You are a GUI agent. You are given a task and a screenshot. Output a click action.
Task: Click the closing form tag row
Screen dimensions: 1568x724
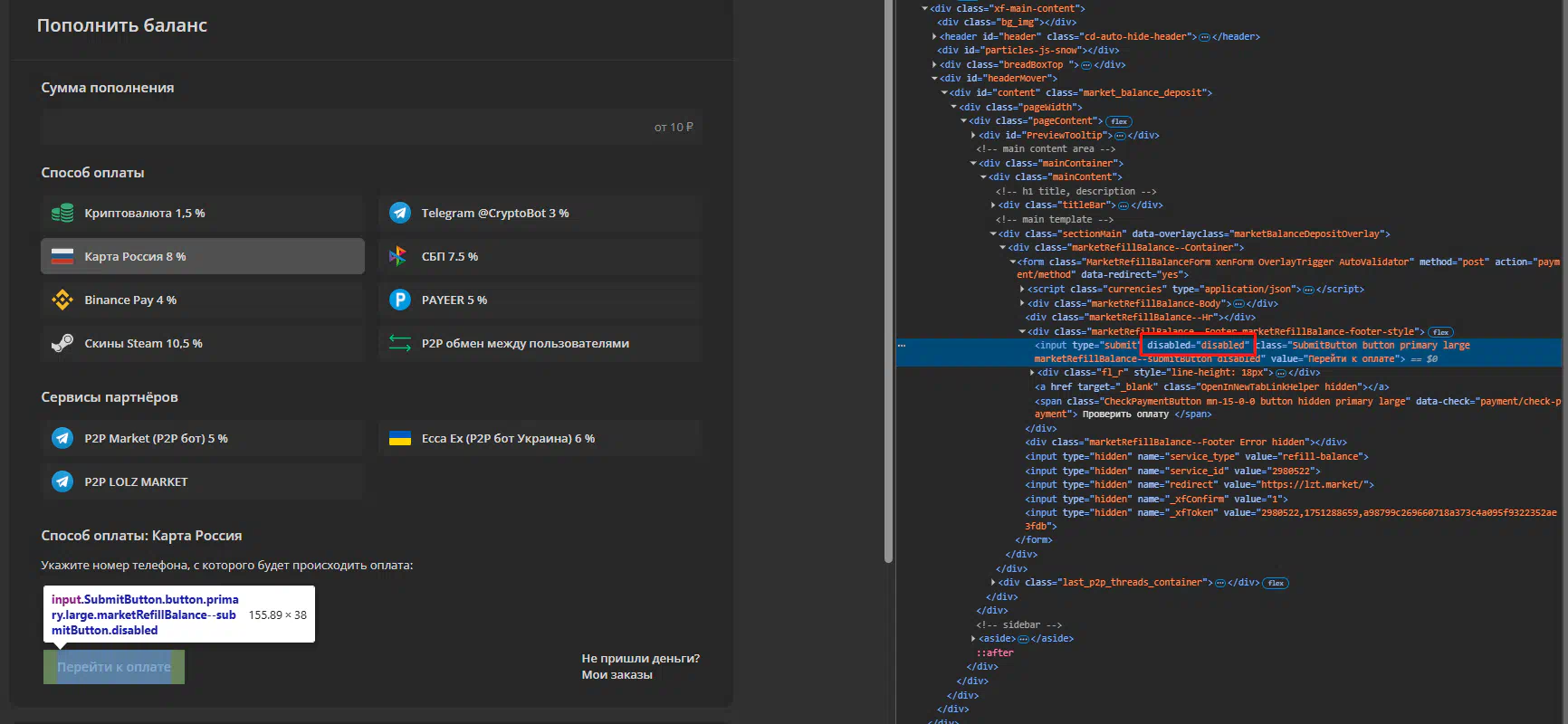(x=1034, y=540)
